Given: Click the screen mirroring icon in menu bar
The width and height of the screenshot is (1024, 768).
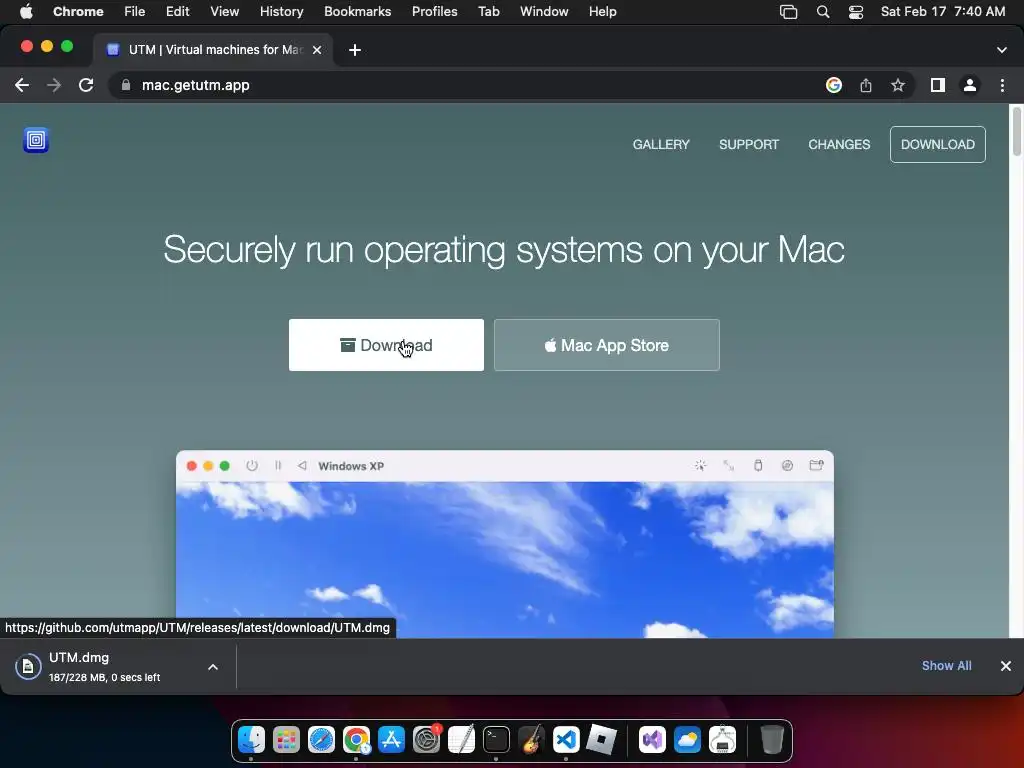Looking at the screenshot, I should [x=788, y=12].
